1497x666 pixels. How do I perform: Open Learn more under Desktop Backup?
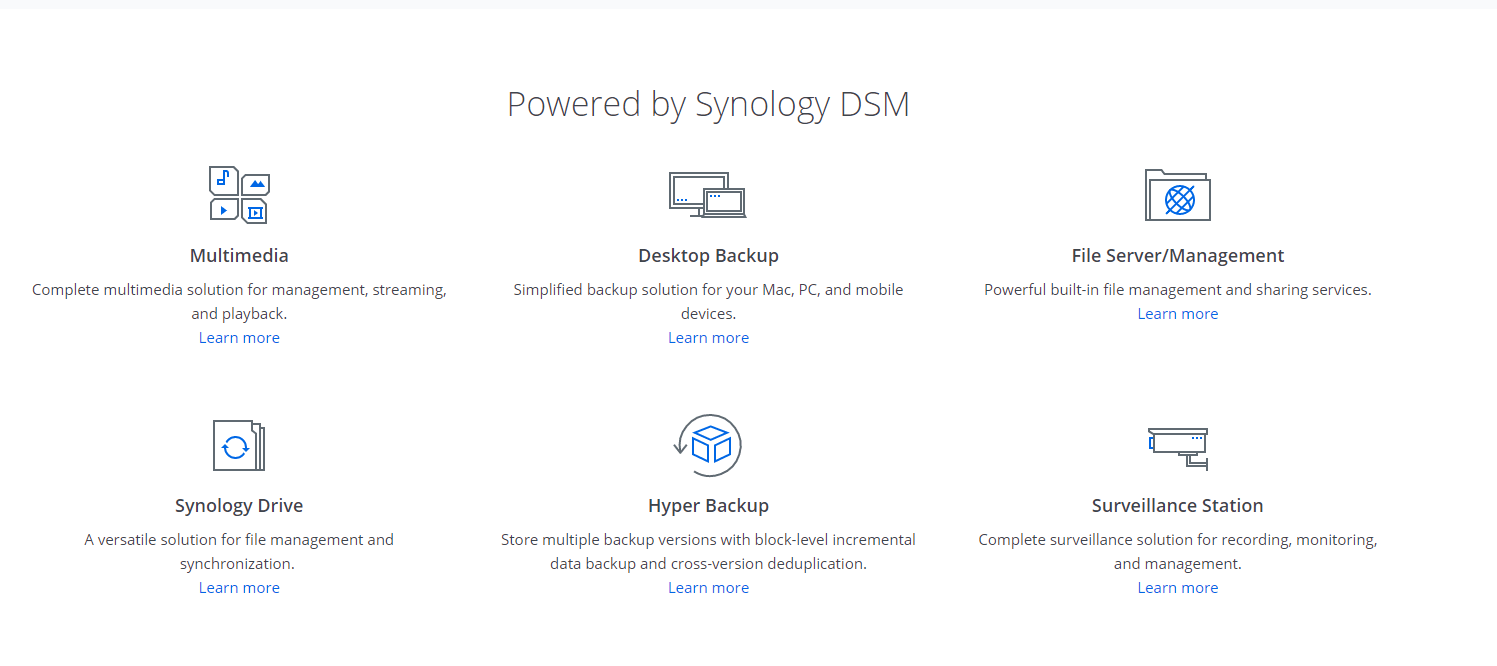click(708, 338)
